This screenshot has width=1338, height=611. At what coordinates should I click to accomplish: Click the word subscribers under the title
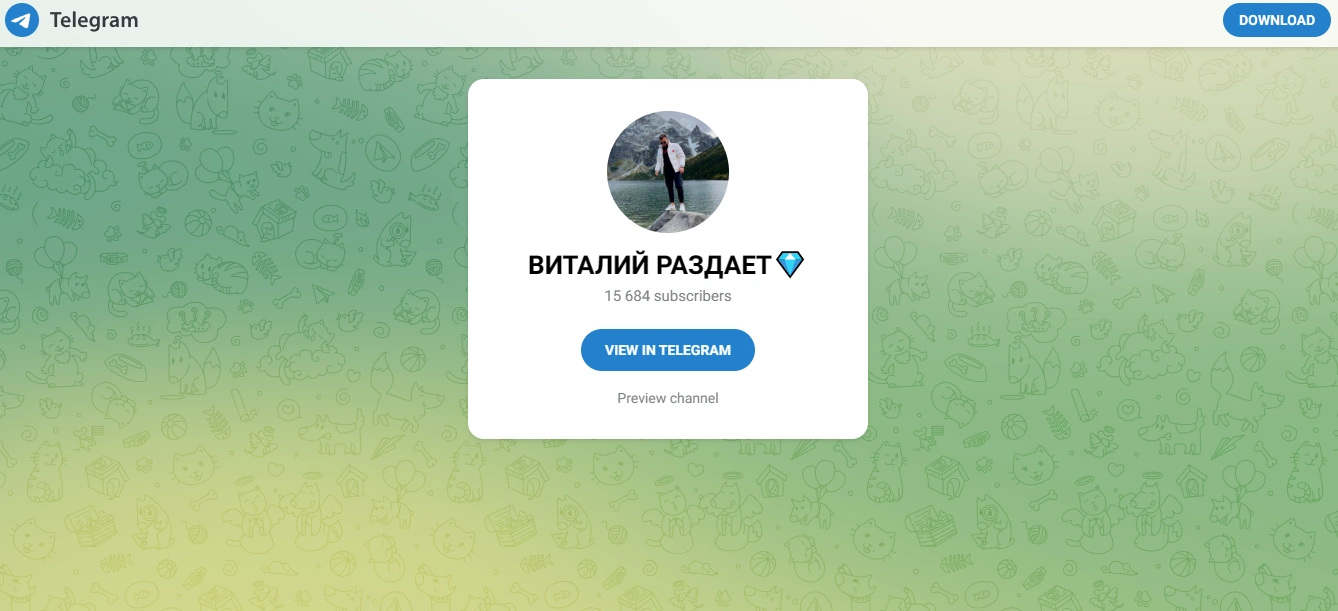(x=693, y=296)
